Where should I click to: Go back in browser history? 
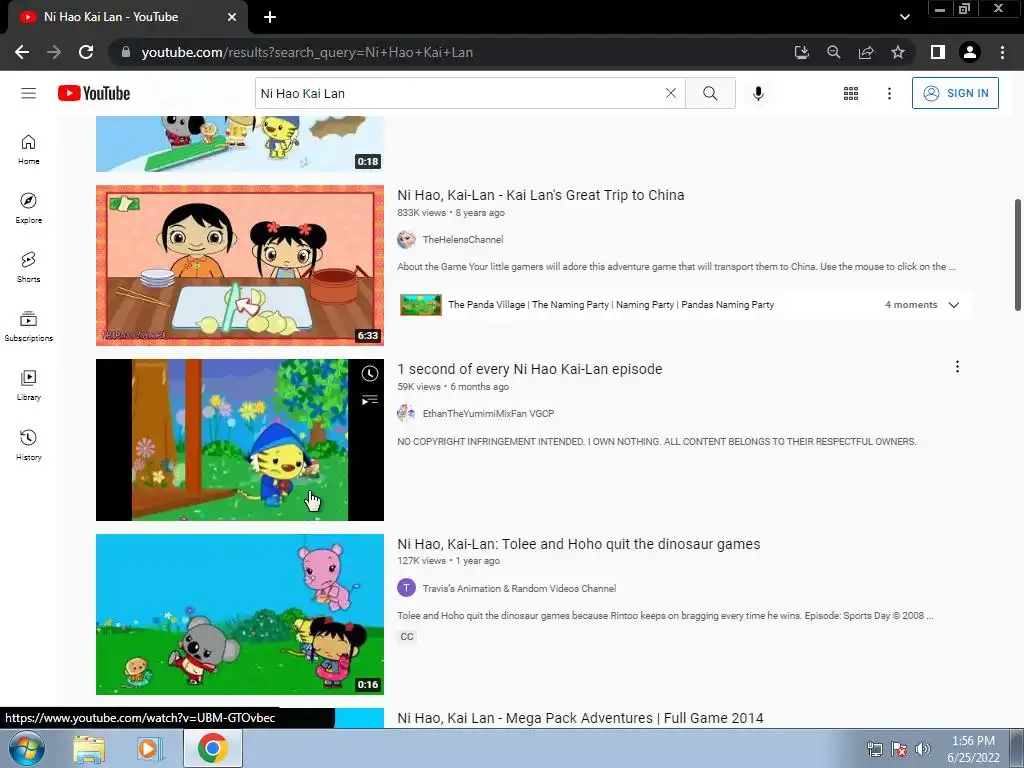pos(22,52)
